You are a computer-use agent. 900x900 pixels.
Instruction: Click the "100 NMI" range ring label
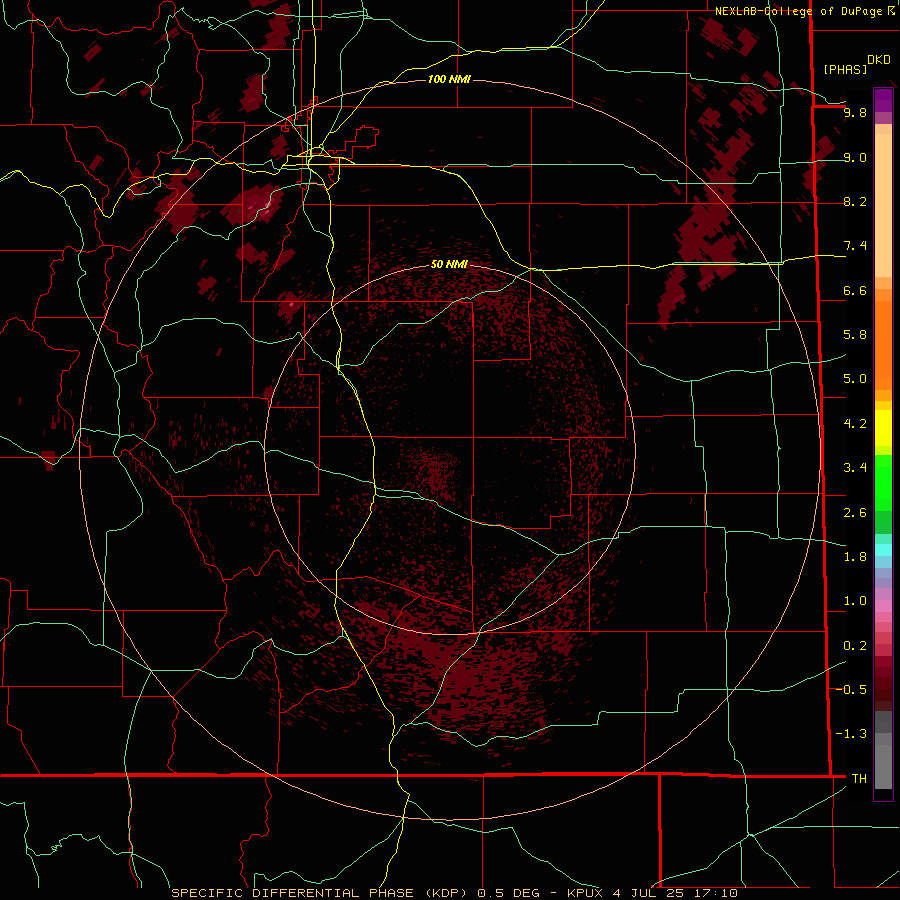click(449, 79)
